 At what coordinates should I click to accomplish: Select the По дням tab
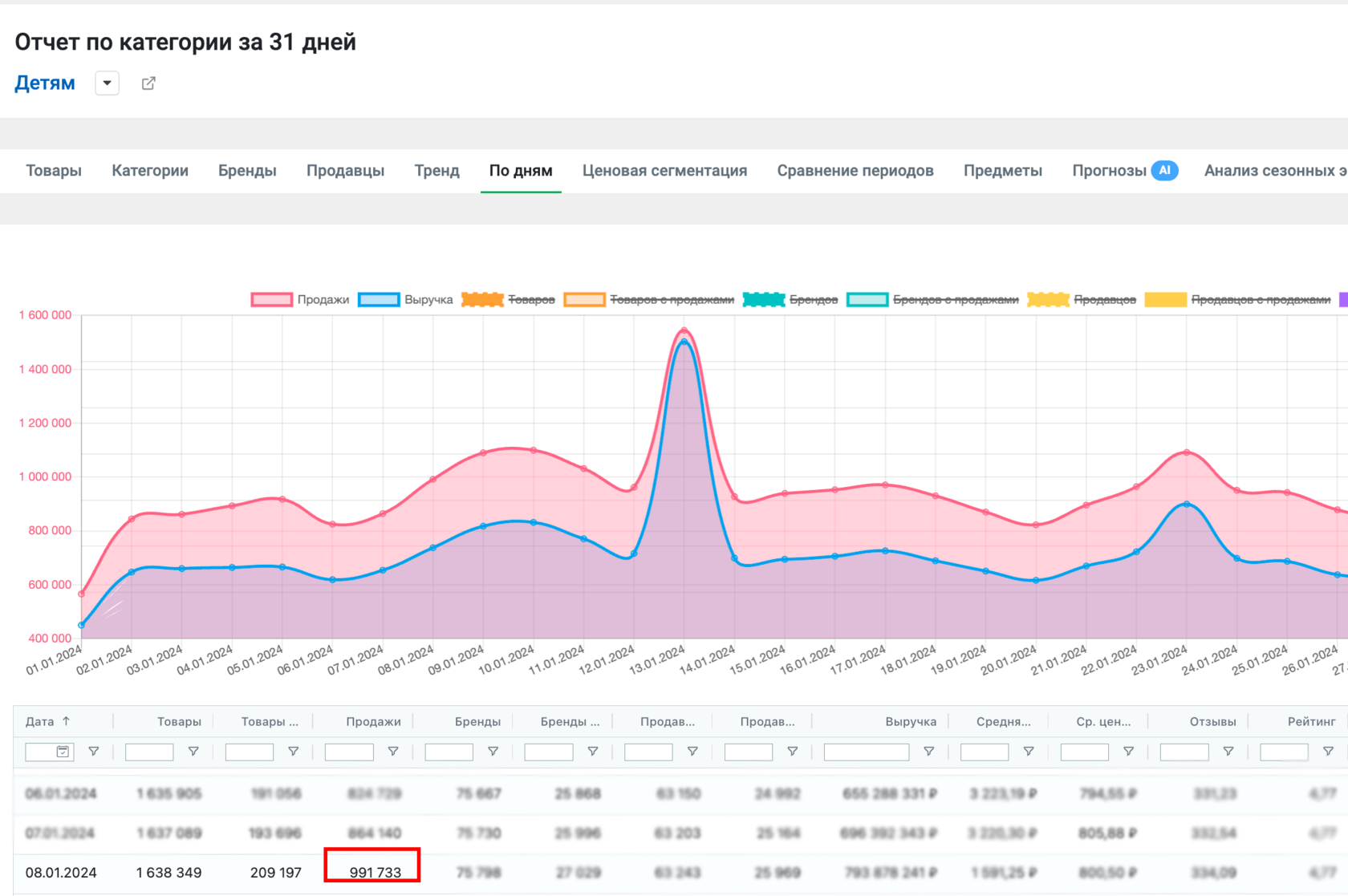coord(521,171)
